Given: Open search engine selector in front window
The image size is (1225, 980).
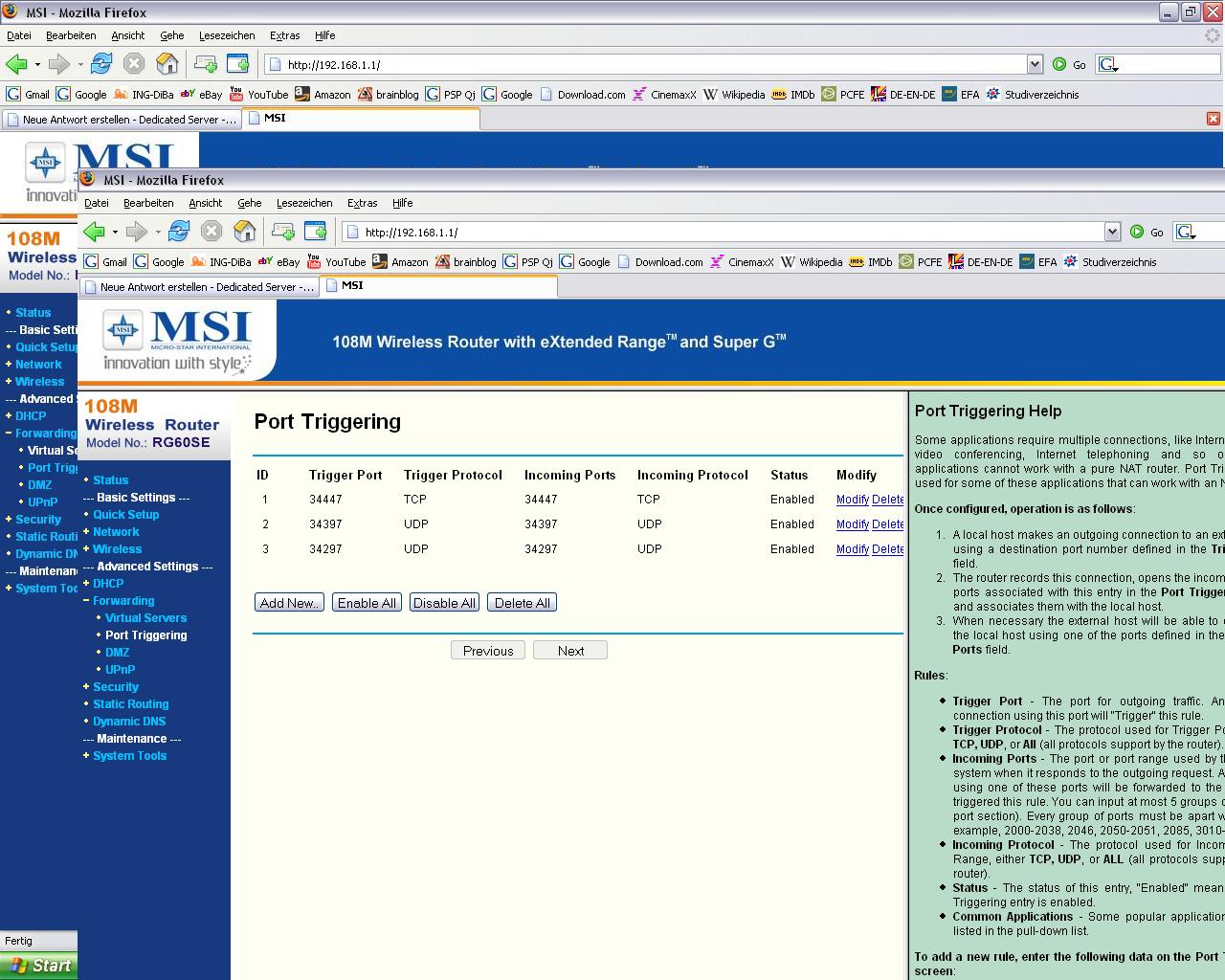Looking at the screenshot, I should [x=1186, y=232].
